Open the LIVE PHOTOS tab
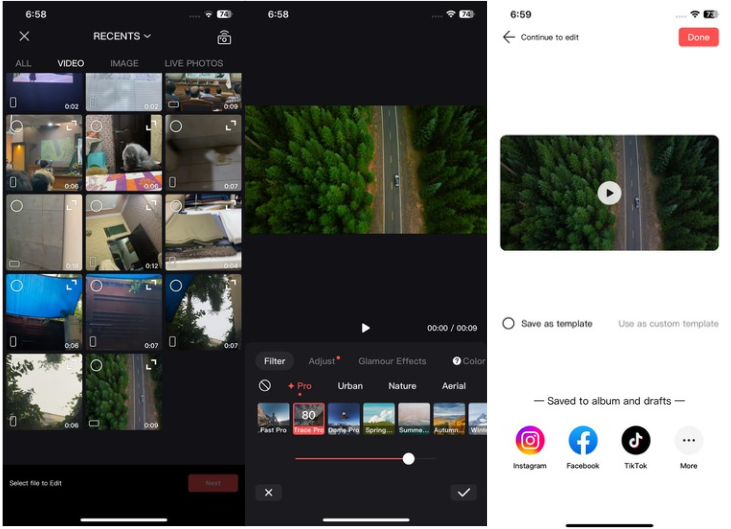 (x=193, y=63)
